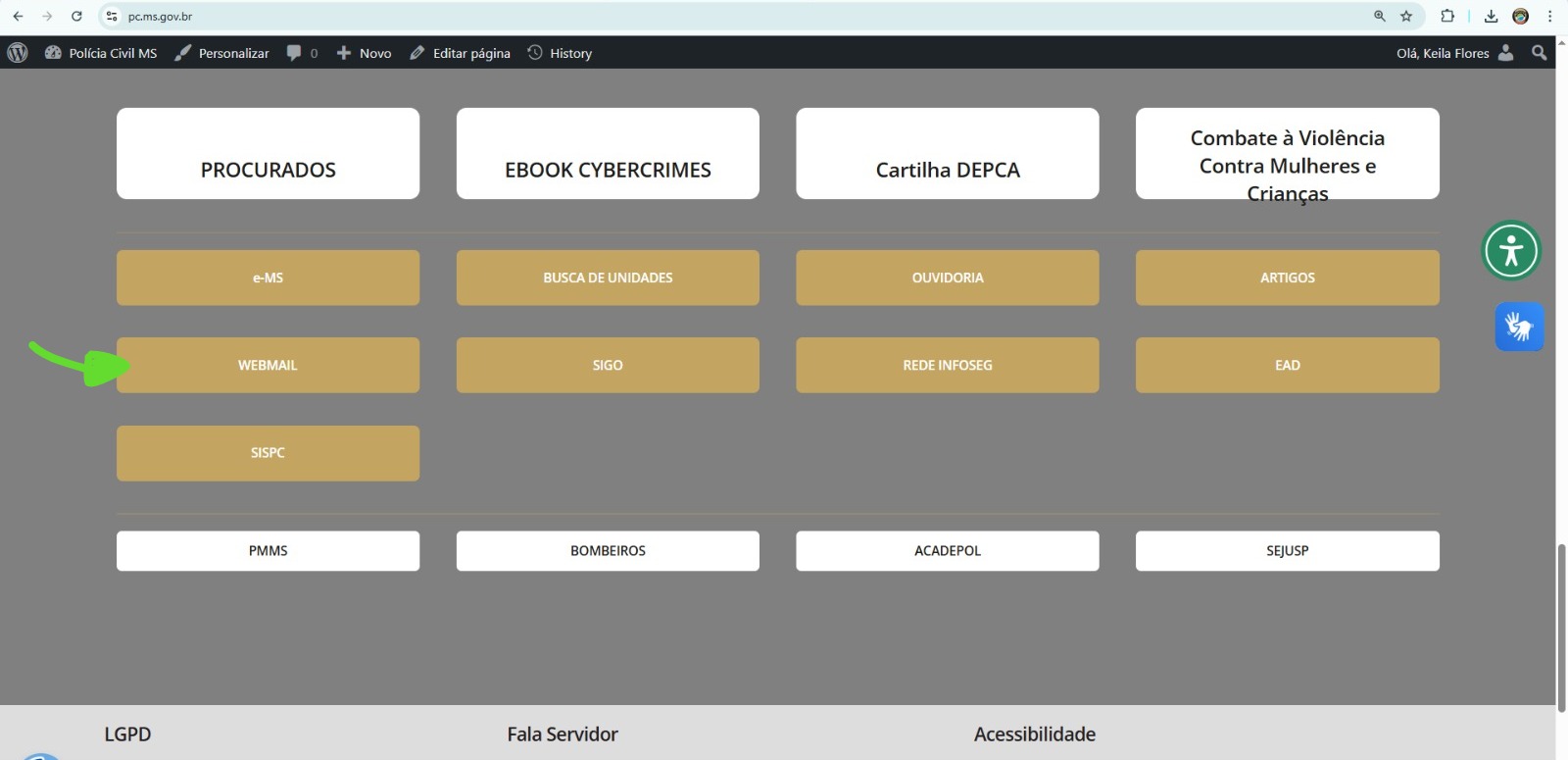Expand the Novo menu in admin bar
The image size is (1568, 760).
pos(365,53)
